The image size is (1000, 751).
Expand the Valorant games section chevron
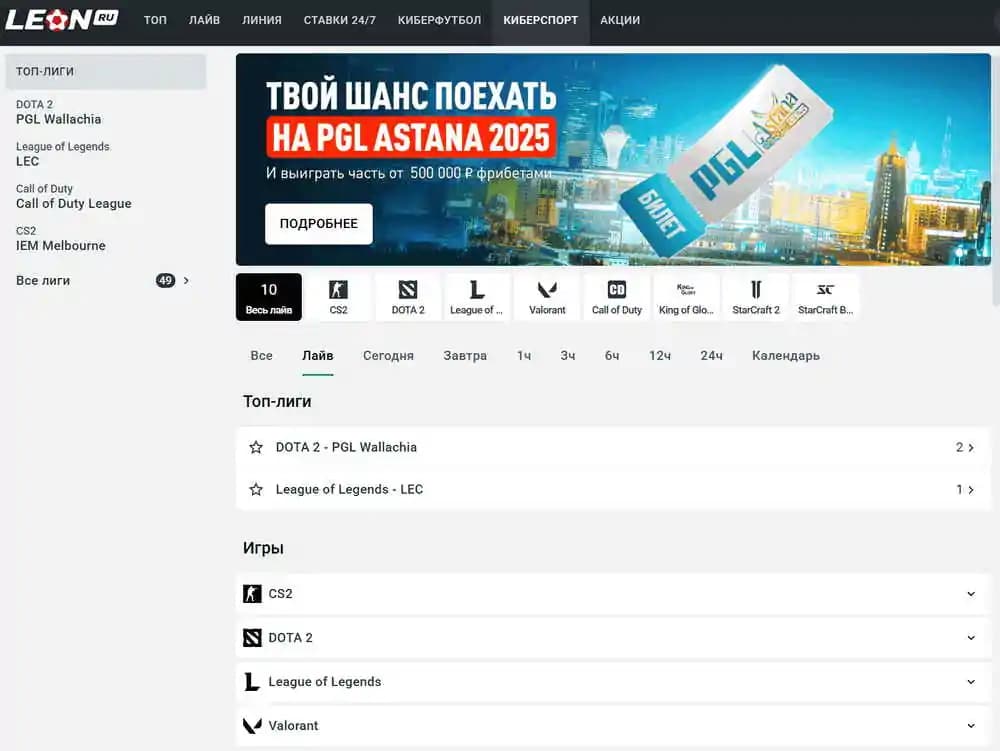coord(971,725)
